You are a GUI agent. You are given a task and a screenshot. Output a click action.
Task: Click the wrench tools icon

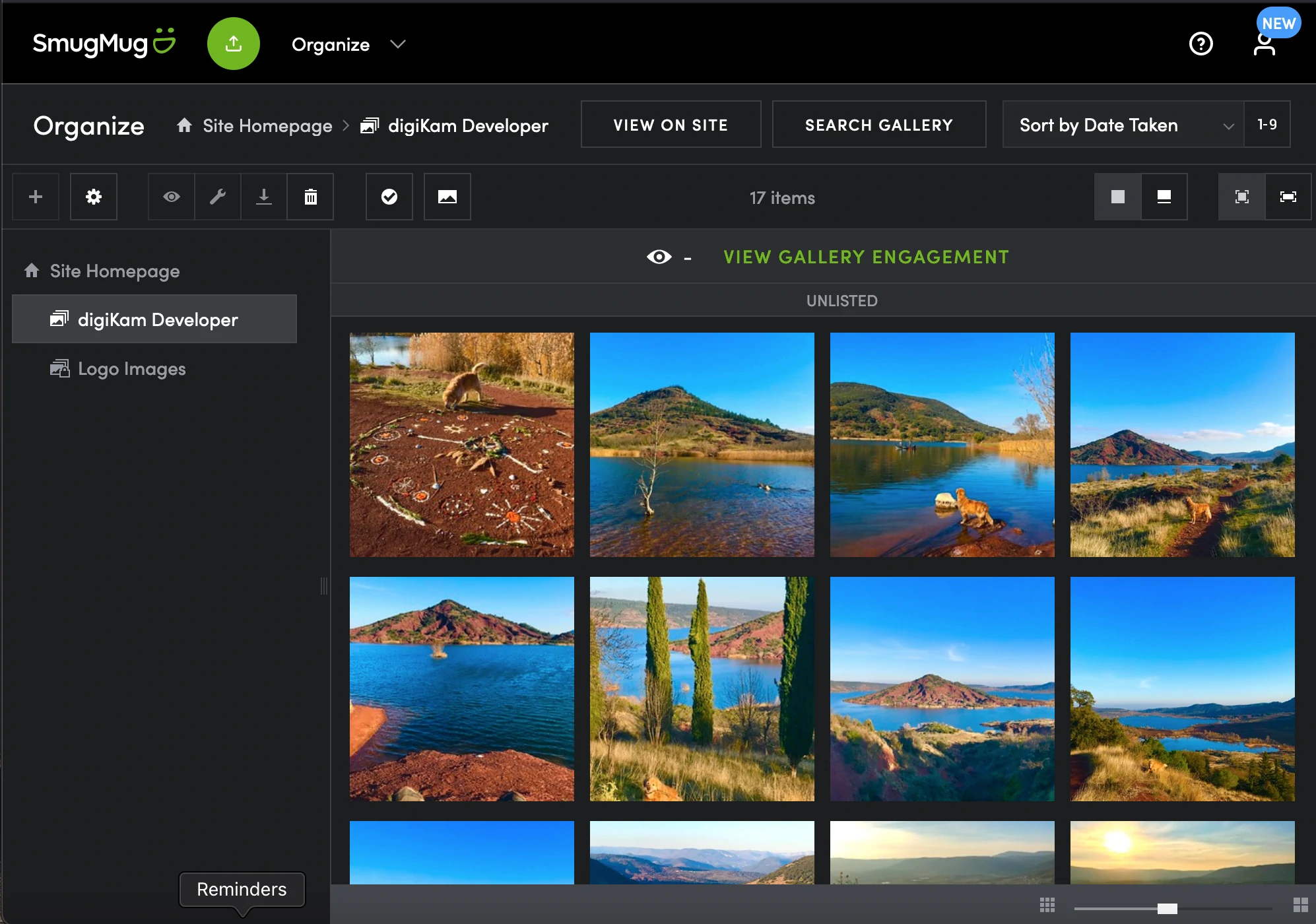(218, 197)
